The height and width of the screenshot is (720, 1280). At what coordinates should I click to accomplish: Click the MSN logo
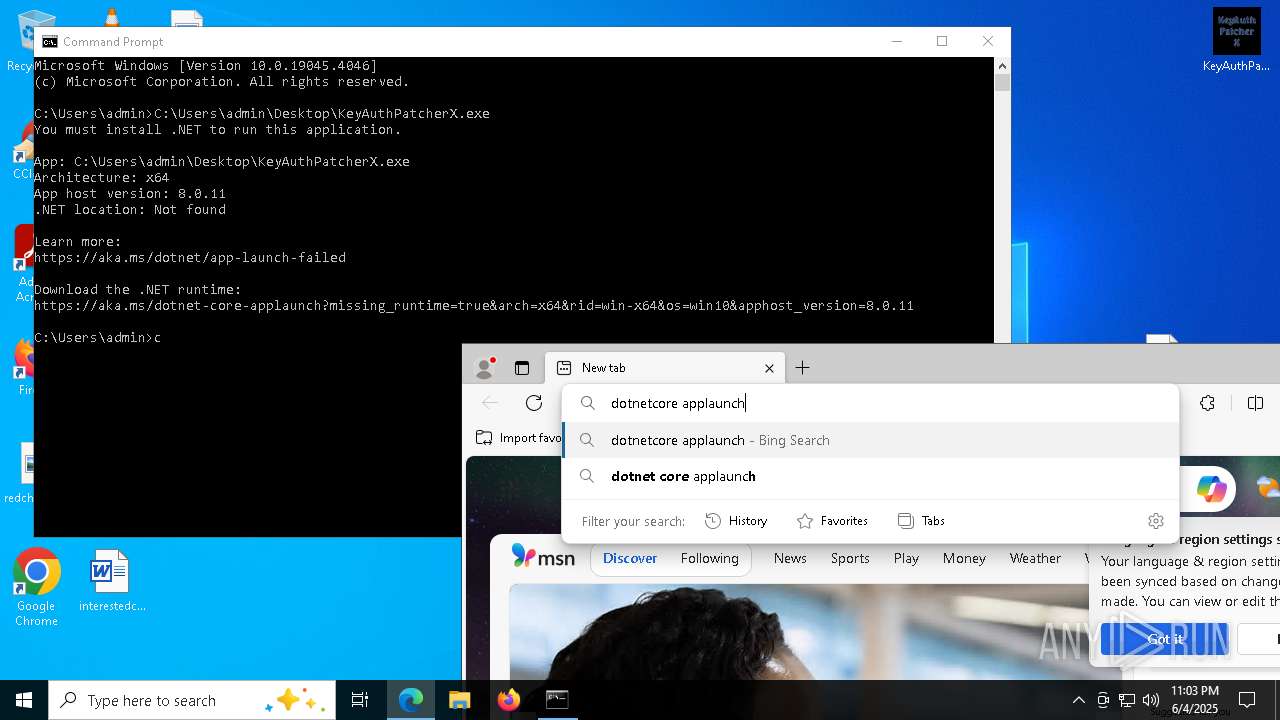pos(543,557)
